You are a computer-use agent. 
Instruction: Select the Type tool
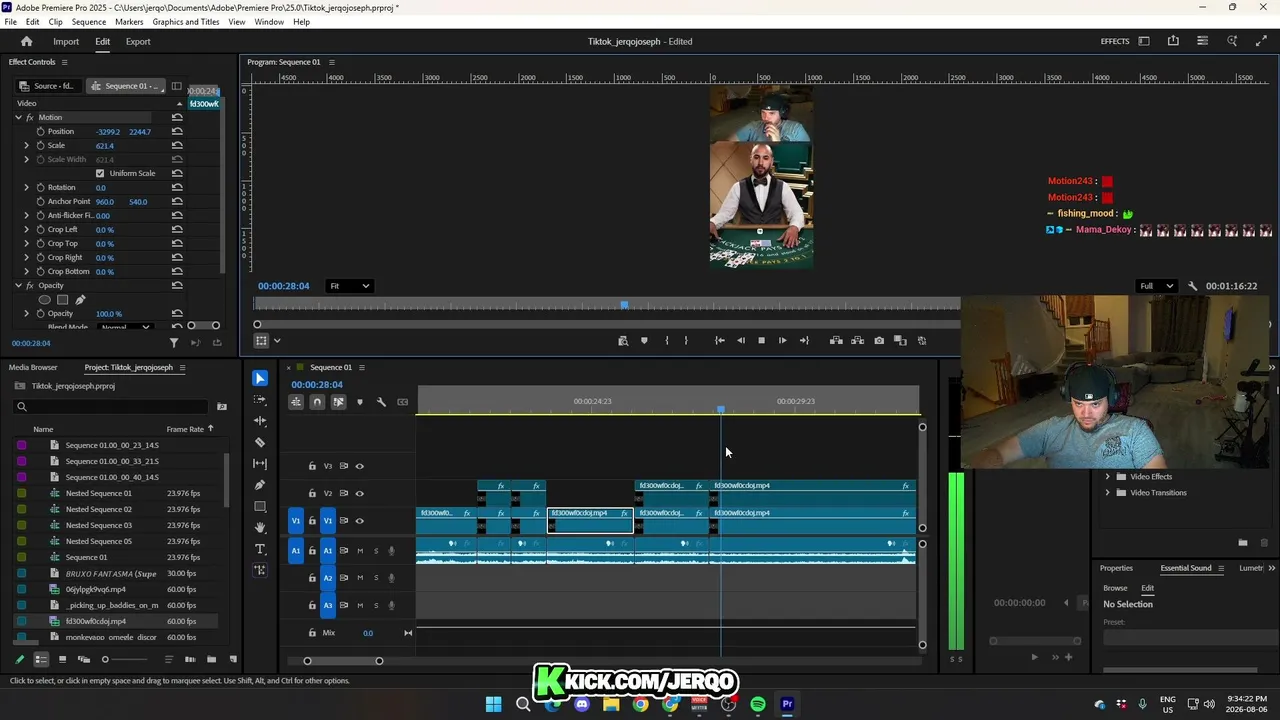(x=260, y=549)
